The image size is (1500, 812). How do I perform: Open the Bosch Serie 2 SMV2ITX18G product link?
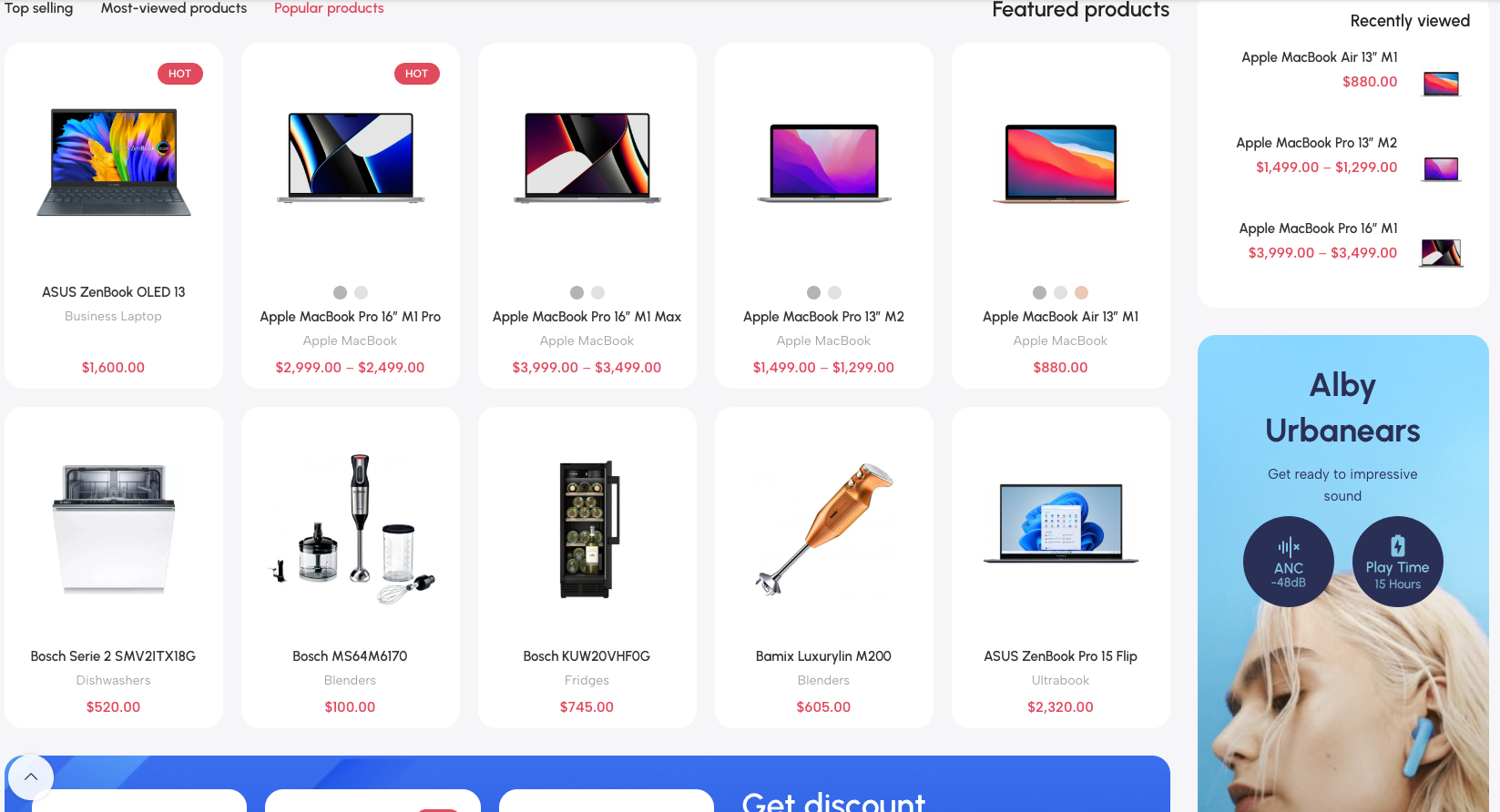click(113, 656)
